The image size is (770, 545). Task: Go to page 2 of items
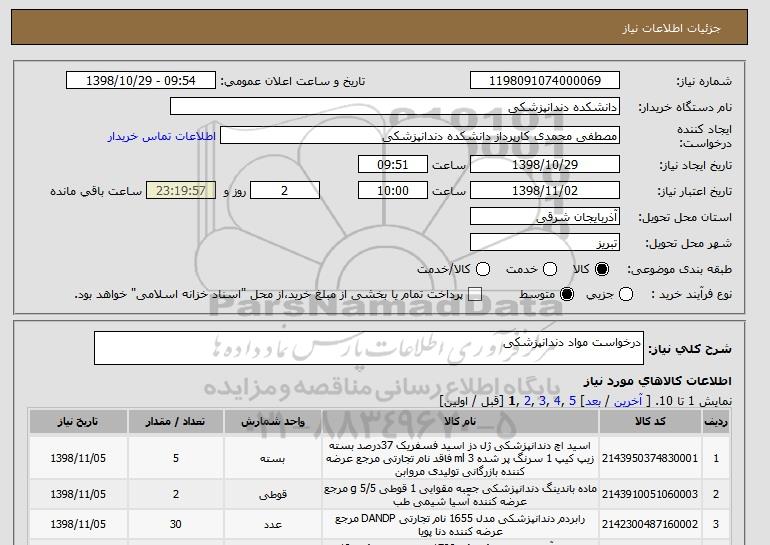[x=527, y=401]
